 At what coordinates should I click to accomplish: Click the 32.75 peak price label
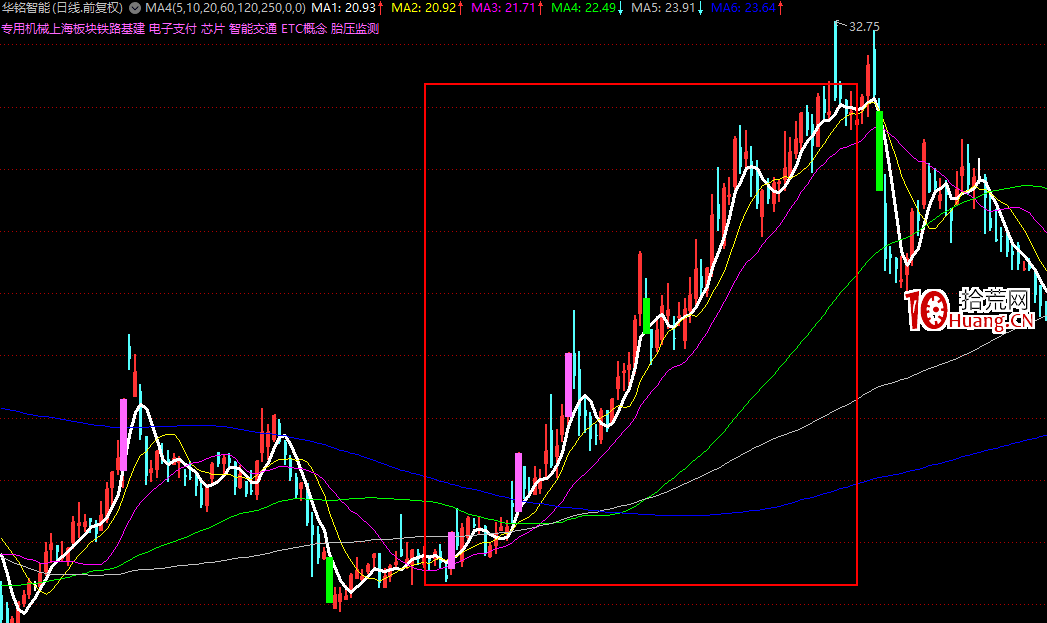[x=864, y=27]
